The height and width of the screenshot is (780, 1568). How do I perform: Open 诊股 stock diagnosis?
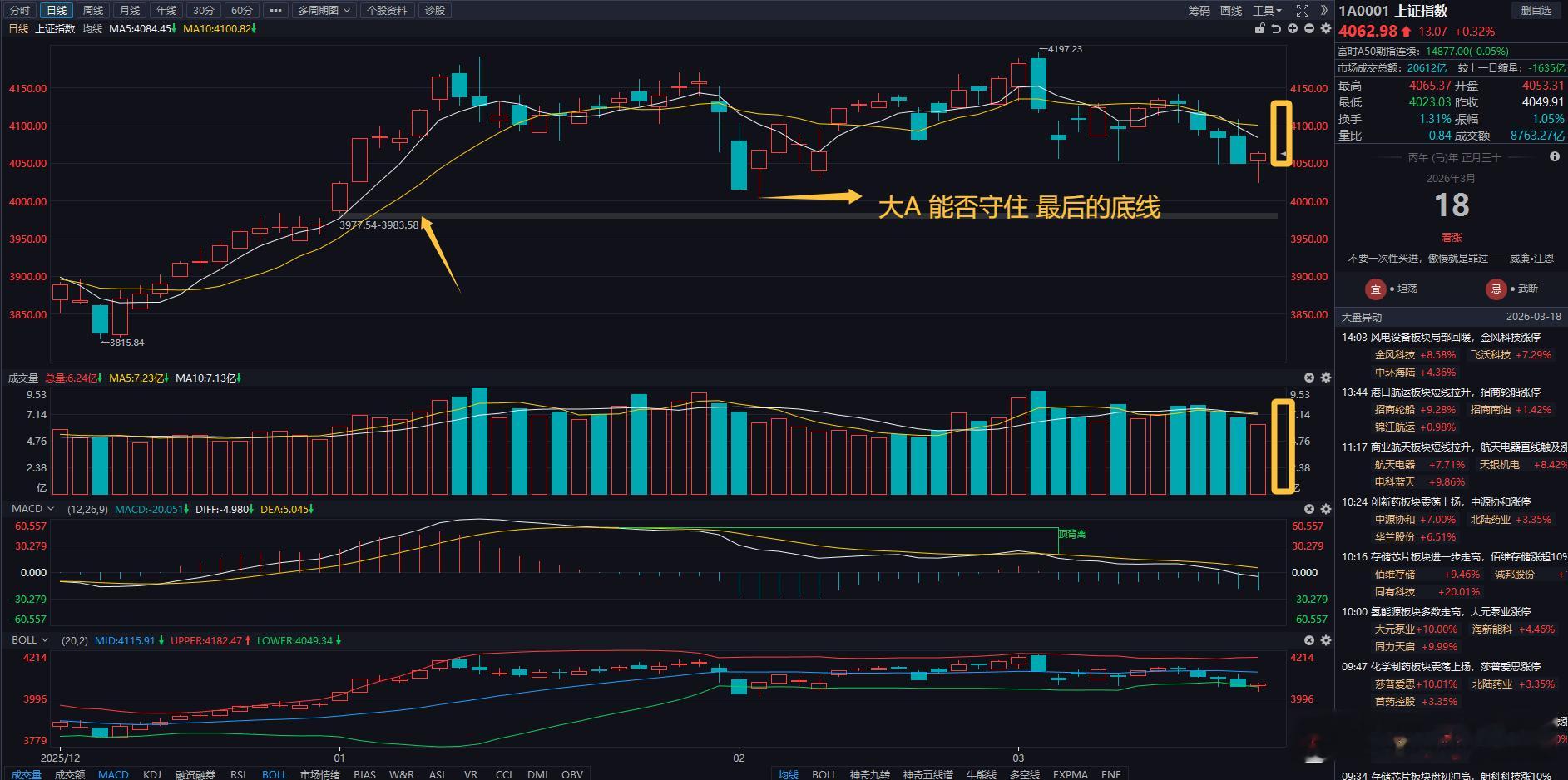(434, 11)
